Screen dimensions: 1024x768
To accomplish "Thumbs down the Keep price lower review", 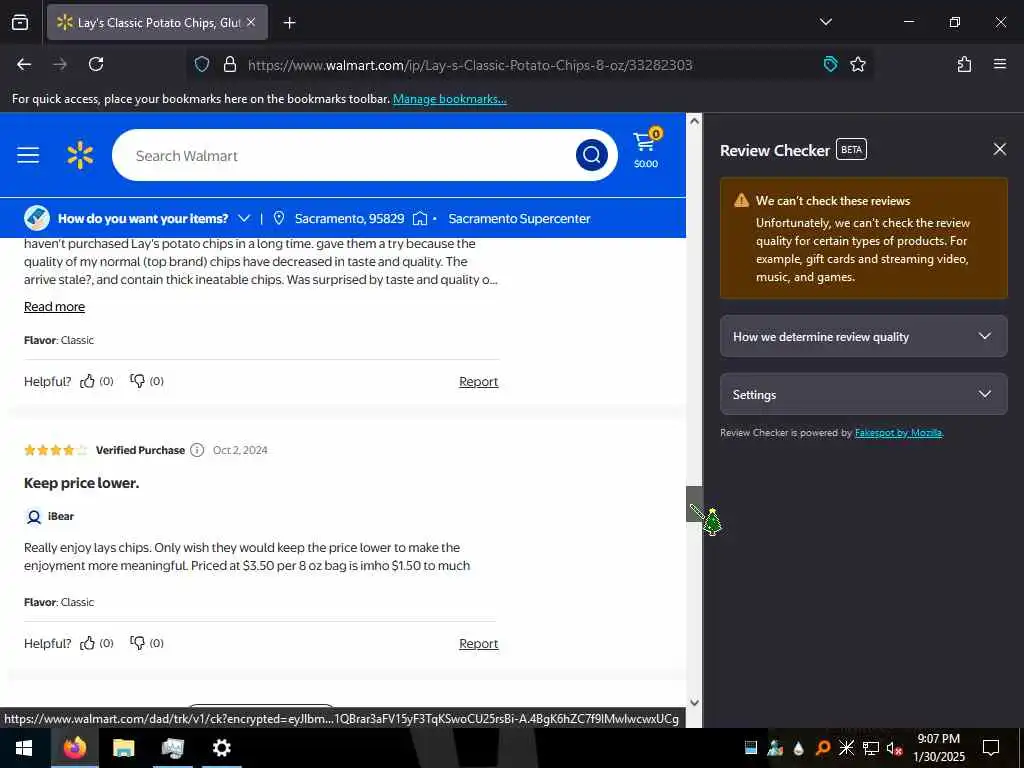I will pyautogui.click(x=137, y=643).
